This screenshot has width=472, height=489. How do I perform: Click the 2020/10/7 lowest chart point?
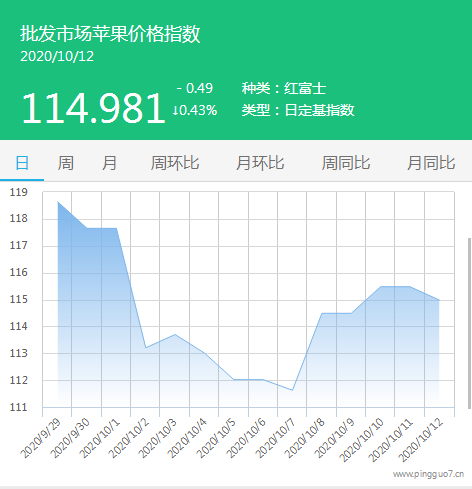292,390
